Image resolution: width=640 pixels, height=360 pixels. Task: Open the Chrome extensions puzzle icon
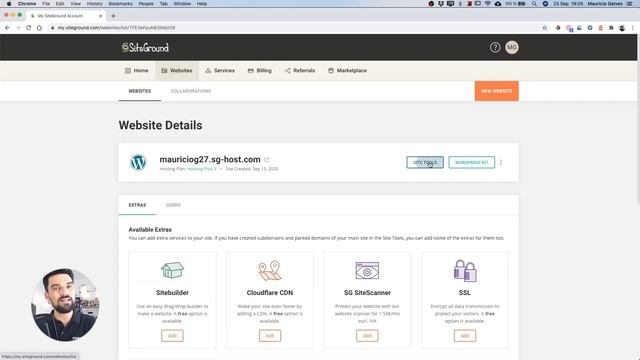point(611,28)
